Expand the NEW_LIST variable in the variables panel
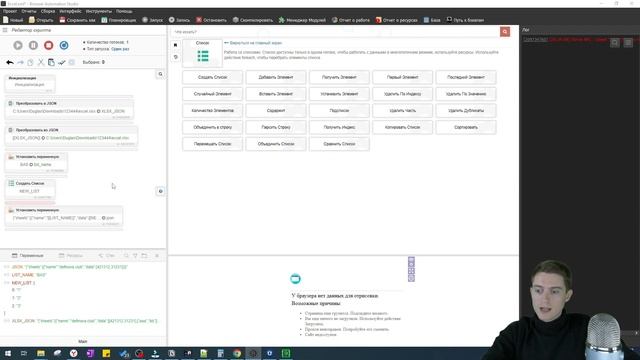This screenshot has width=640, height=360. pos(7,283)
